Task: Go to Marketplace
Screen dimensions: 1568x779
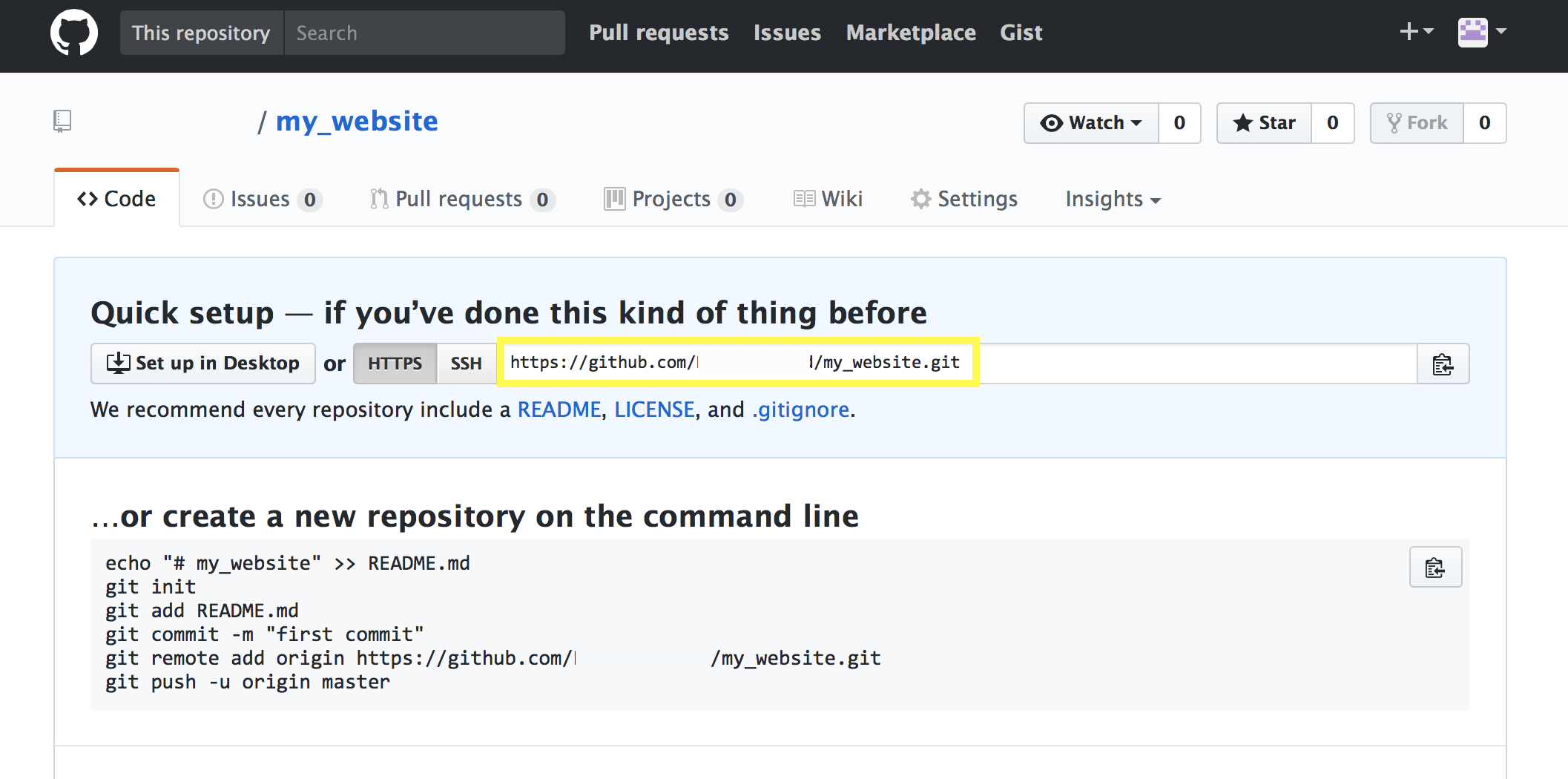Action: click(911, 33)
